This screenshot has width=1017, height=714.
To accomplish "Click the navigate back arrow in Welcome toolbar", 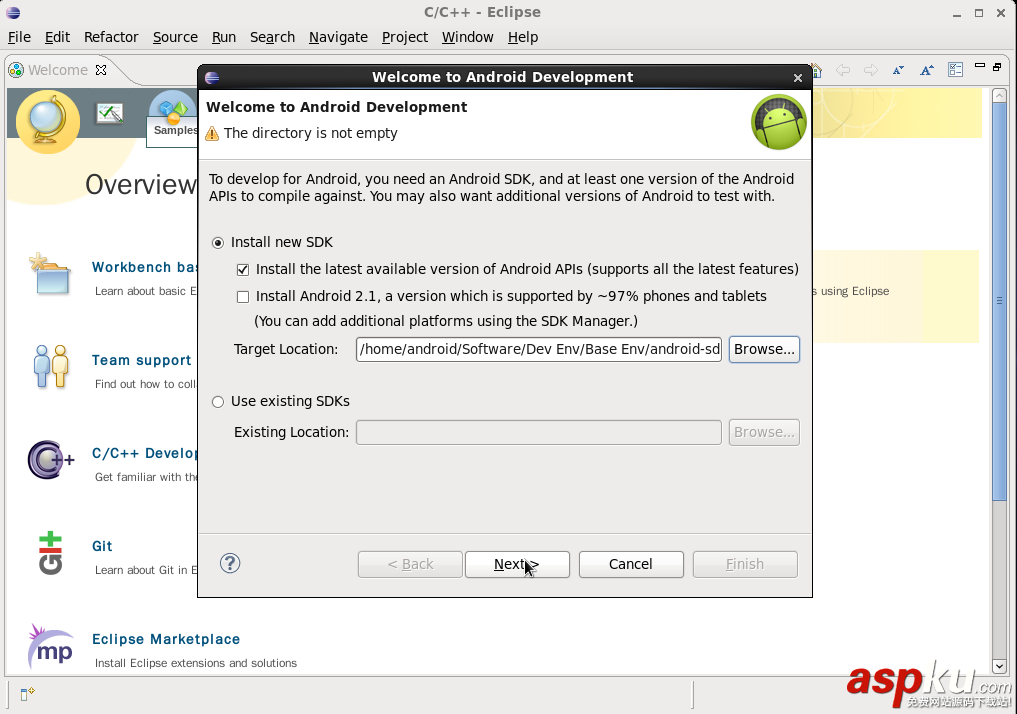I will click(x=843, y=70).
